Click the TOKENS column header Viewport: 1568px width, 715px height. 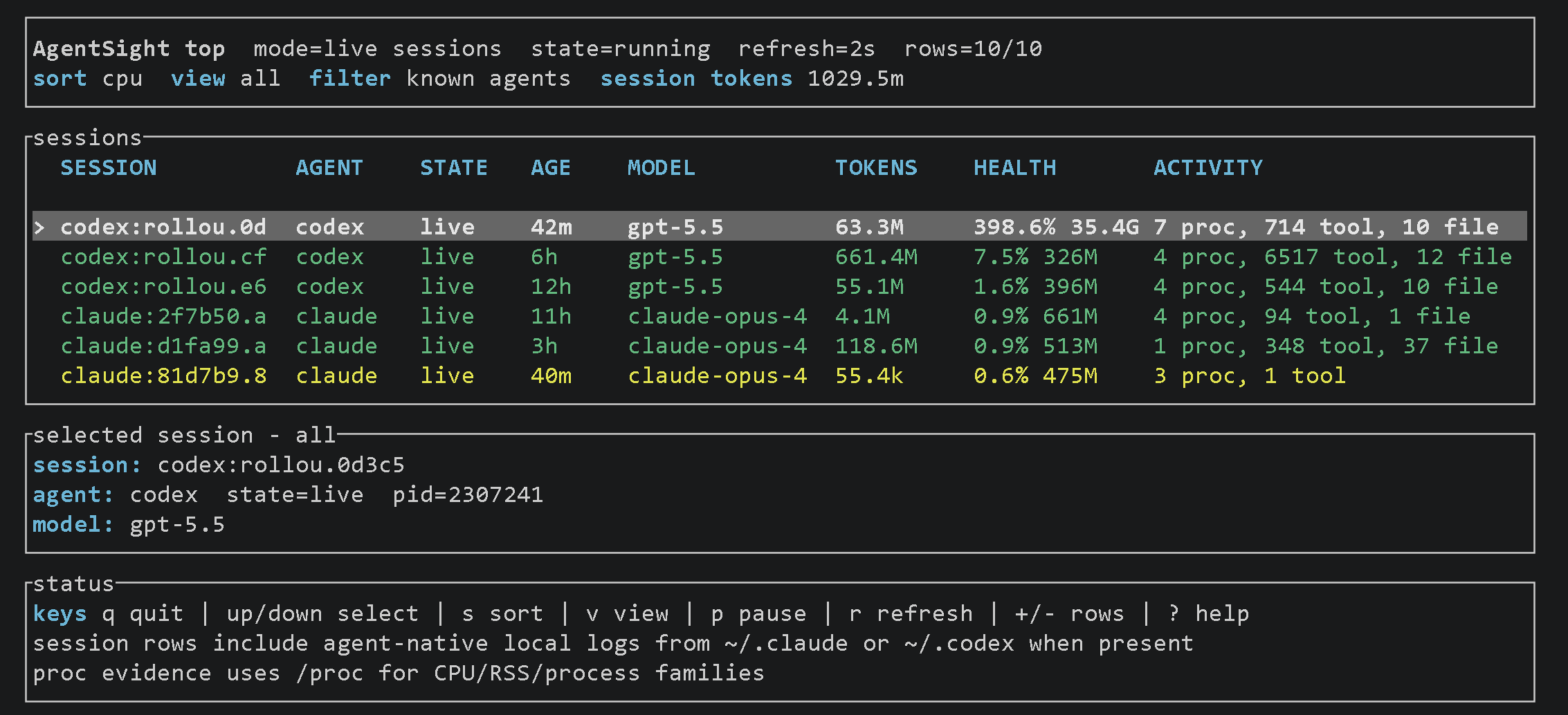(876, 167)
